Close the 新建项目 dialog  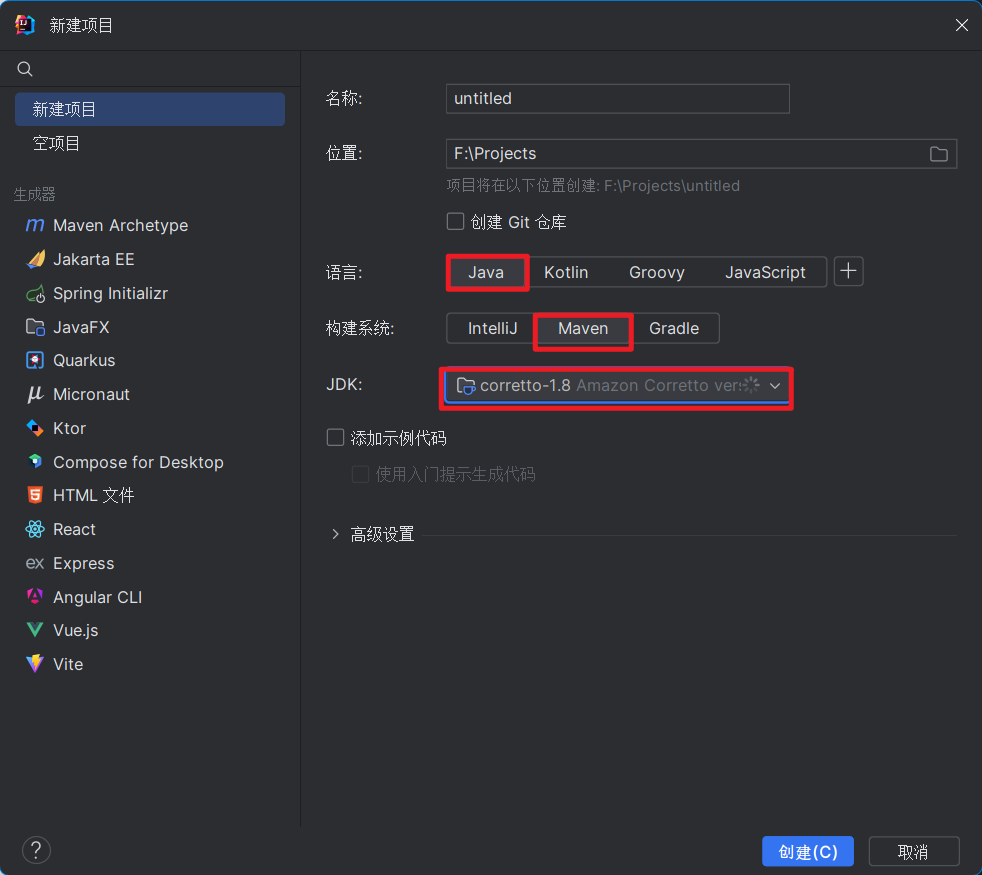tap(961, 25)
